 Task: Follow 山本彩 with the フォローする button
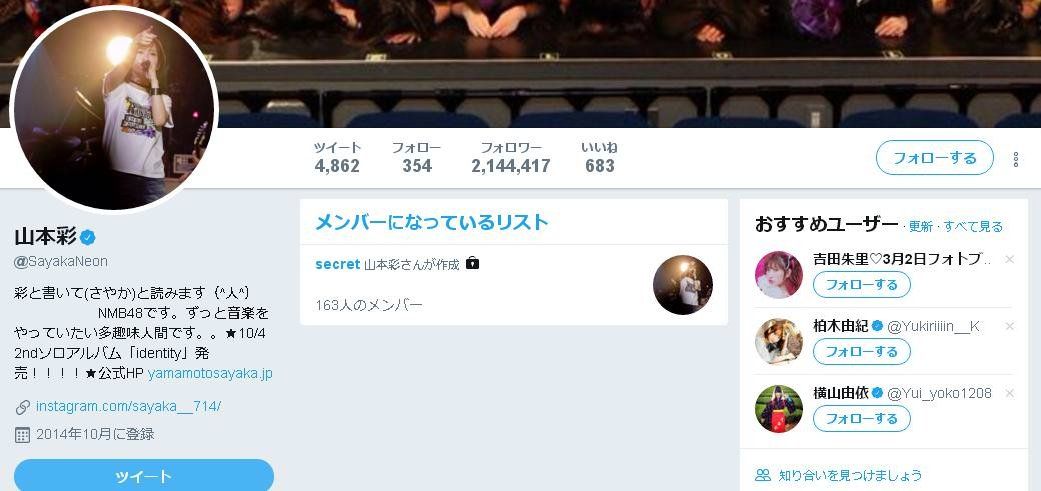coord(935,158)
